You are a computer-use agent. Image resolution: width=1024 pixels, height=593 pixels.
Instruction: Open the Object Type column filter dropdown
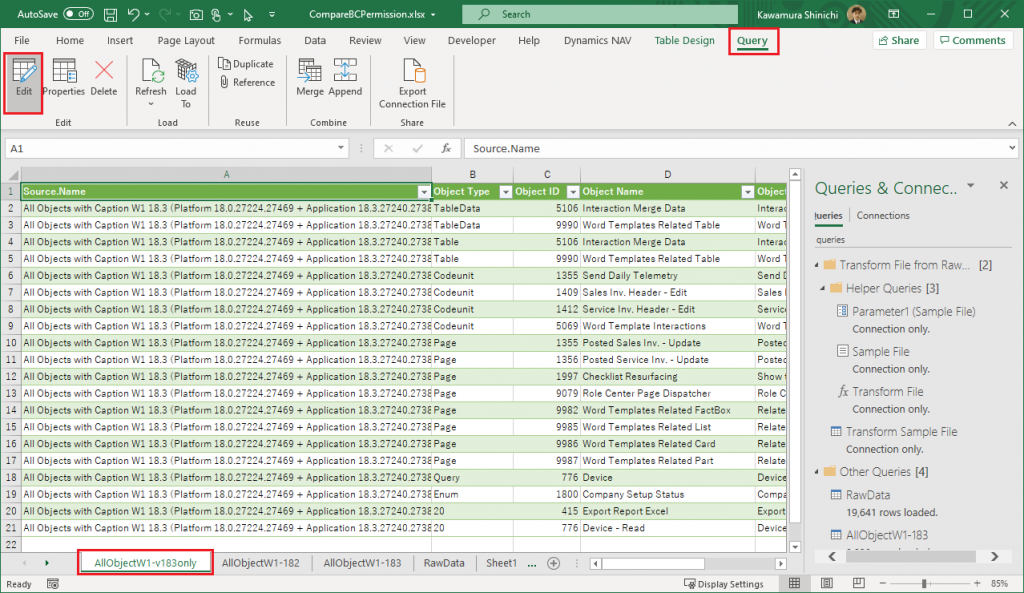point(505,192)
